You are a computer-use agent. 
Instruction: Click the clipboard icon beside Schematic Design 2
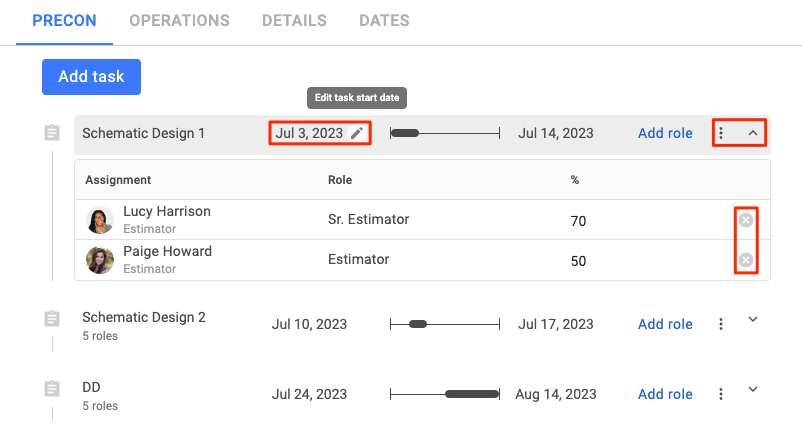click(52, 318)
